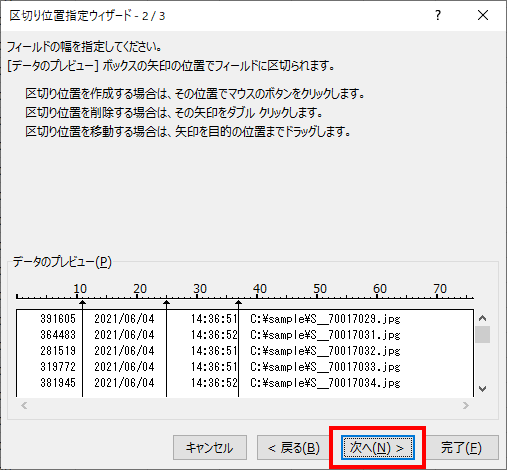Click the value 319772 in preview

coord(58,367)
